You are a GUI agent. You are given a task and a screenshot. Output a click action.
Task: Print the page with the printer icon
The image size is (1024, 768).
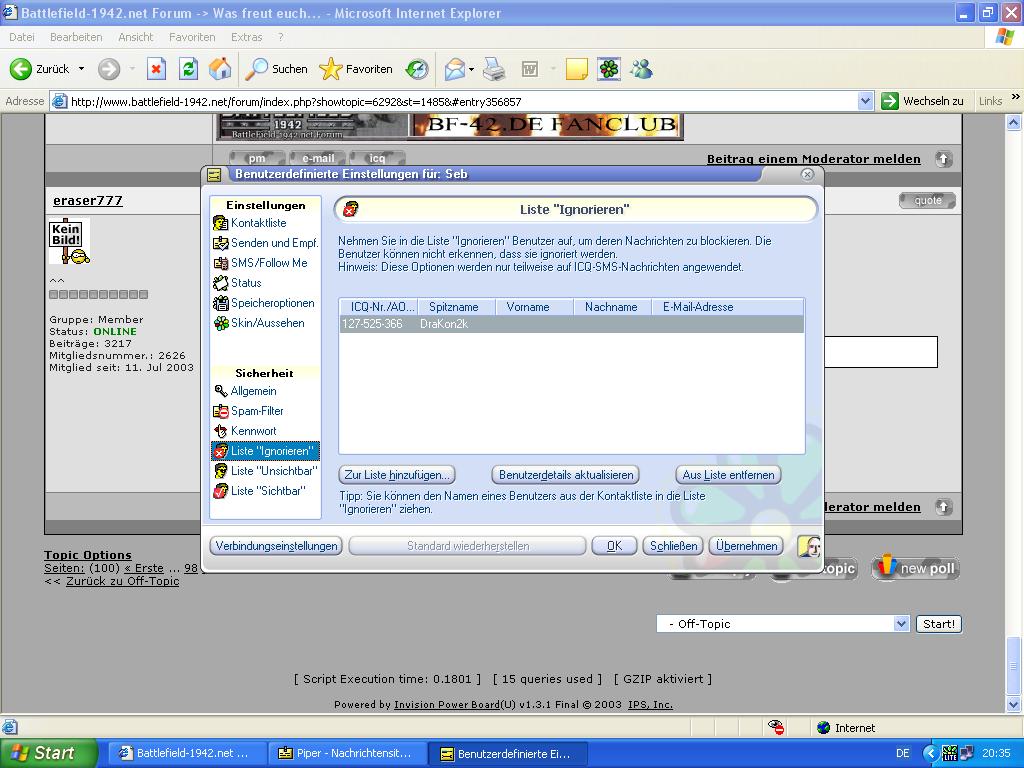point(494,69)
